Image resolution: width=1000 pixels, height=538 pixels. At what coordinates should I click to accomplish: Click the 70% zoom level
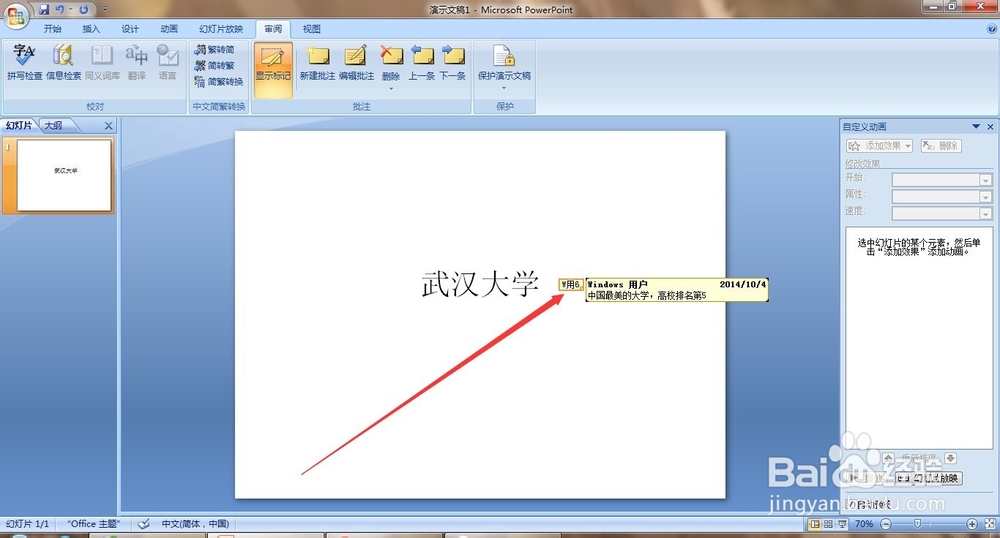pyautogui.click(x=864, y=524)
